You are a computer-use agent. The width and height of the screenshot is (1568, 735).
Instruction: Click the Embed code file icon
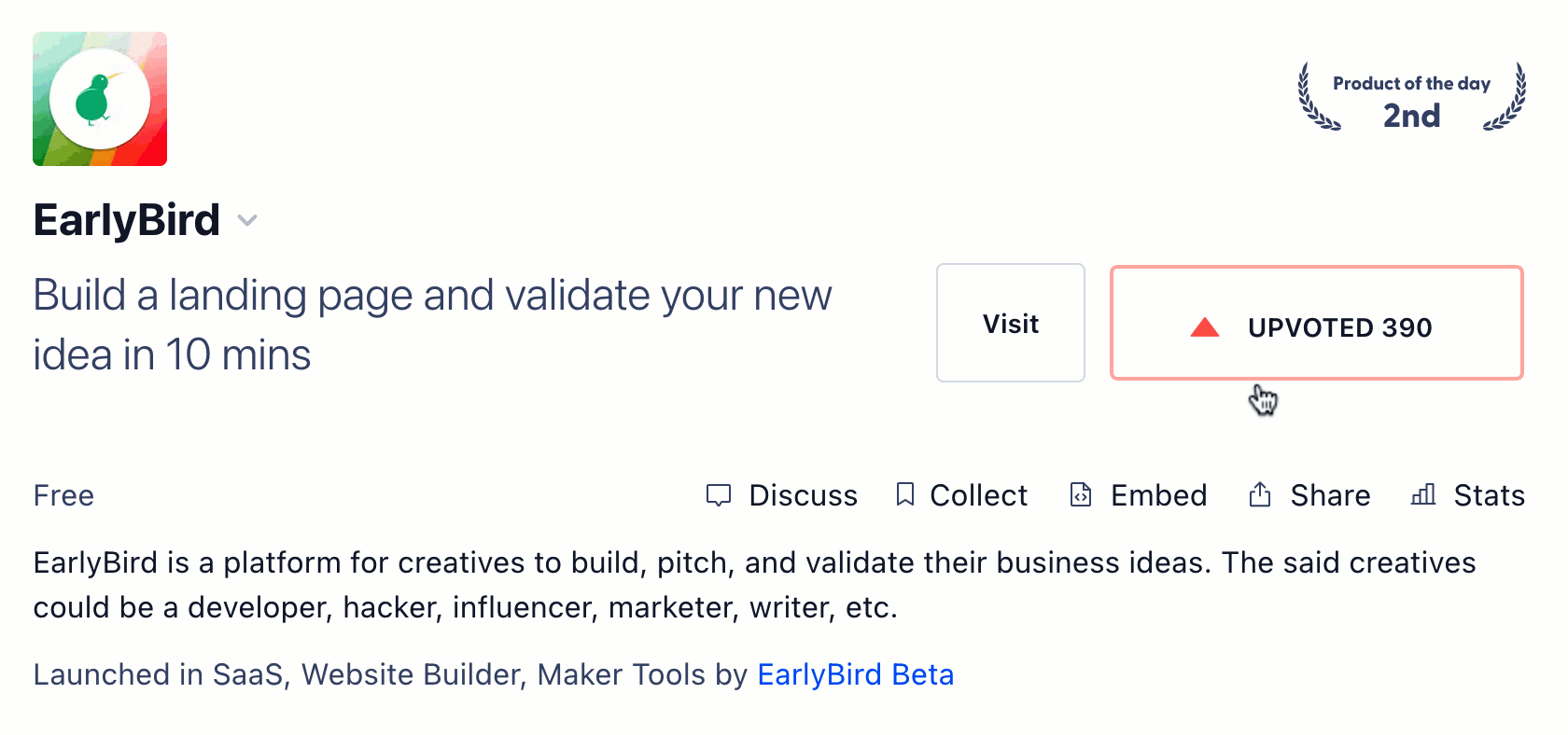(1081, 494)
